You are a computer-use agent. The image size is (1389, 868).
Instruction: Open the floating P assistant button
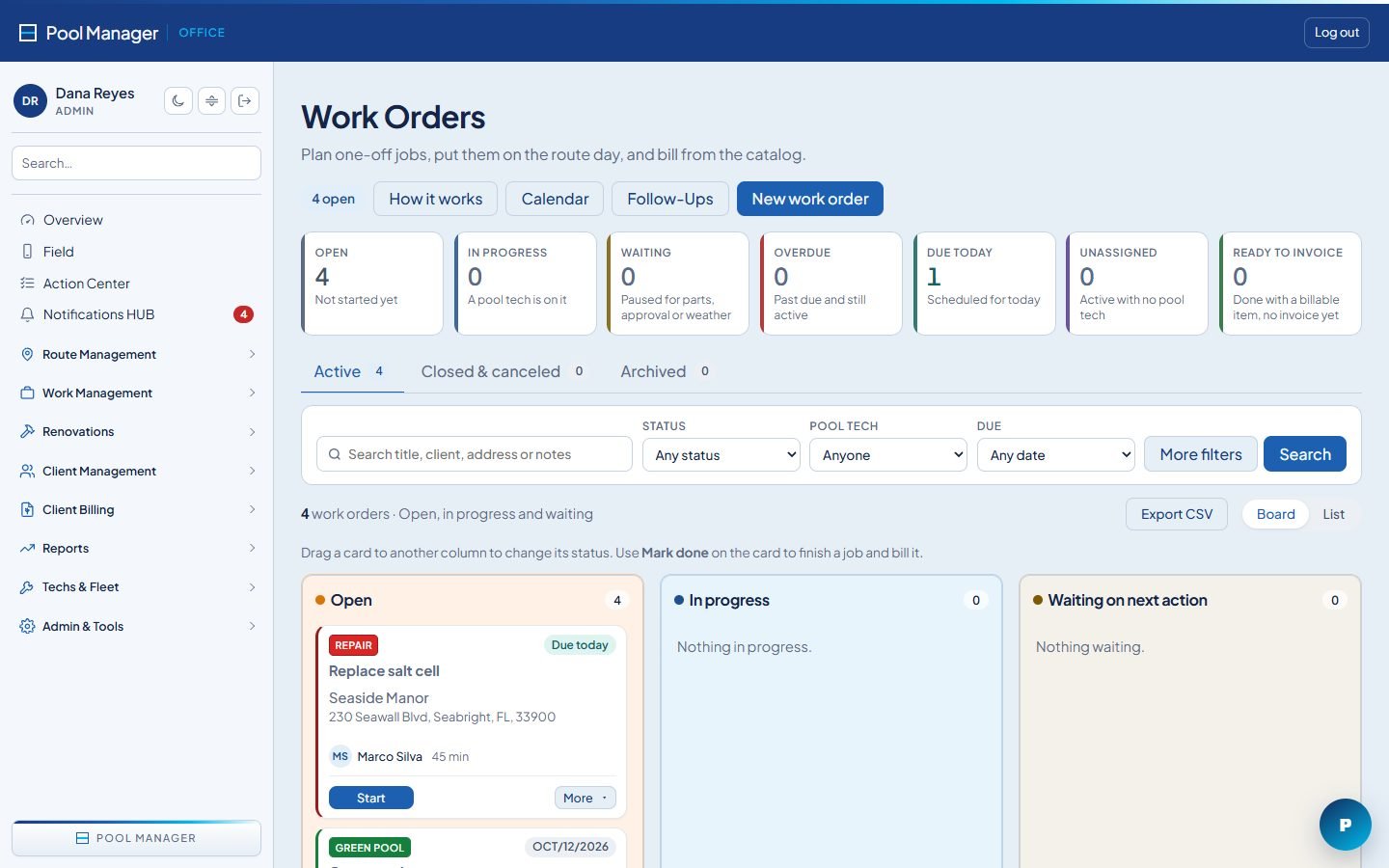[x=1346, y=825]
